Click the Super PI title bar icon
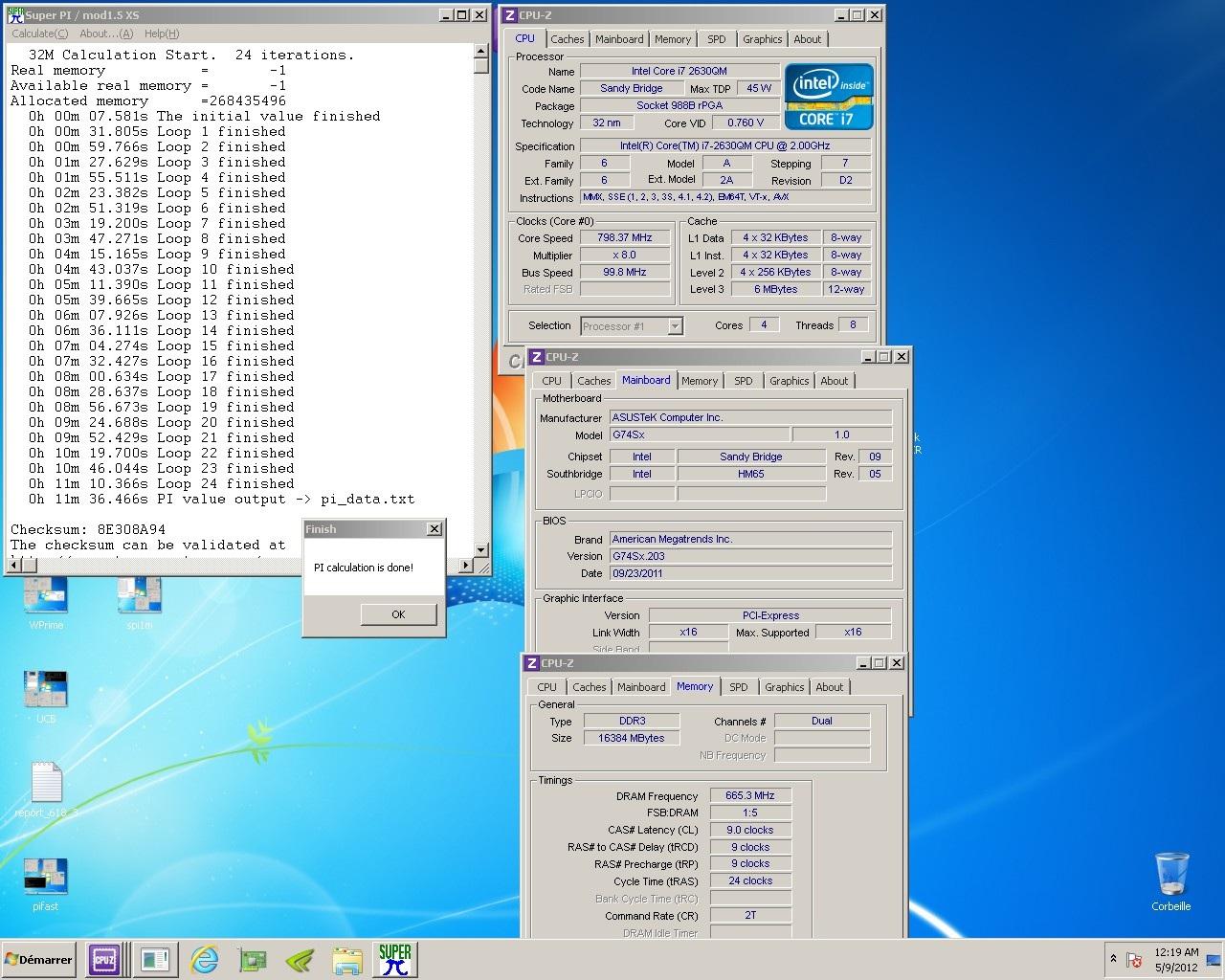The image size is (1225, 980). tap(16, 15)
